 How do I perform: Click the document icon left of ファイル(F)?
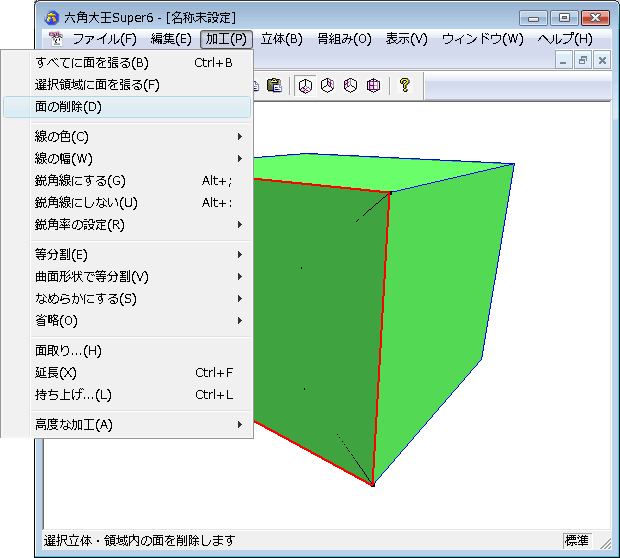click(x=56, y=39)
